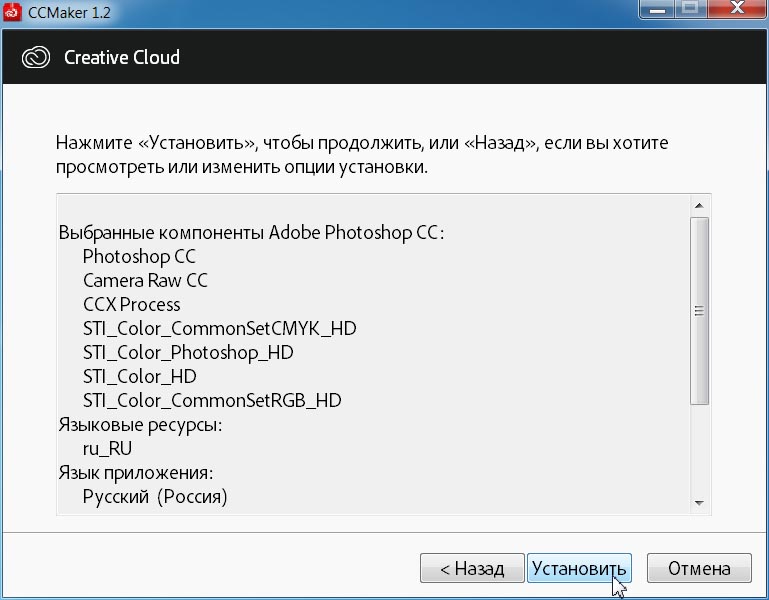Select the STI_Color_CommonSetCMYK_HD line

219,328
